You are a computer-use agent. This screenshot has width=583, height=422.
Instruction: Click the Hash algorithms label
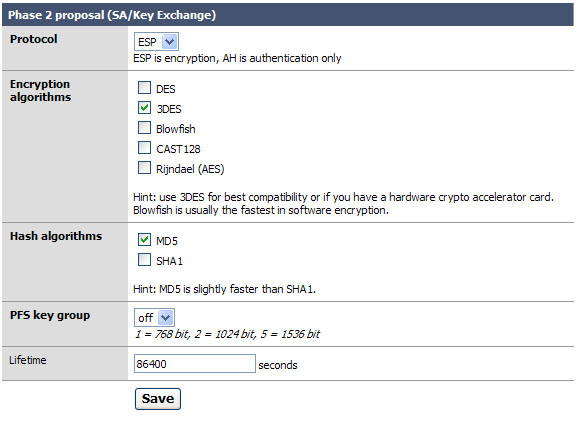pyautogui.click(x=56, y=236)
